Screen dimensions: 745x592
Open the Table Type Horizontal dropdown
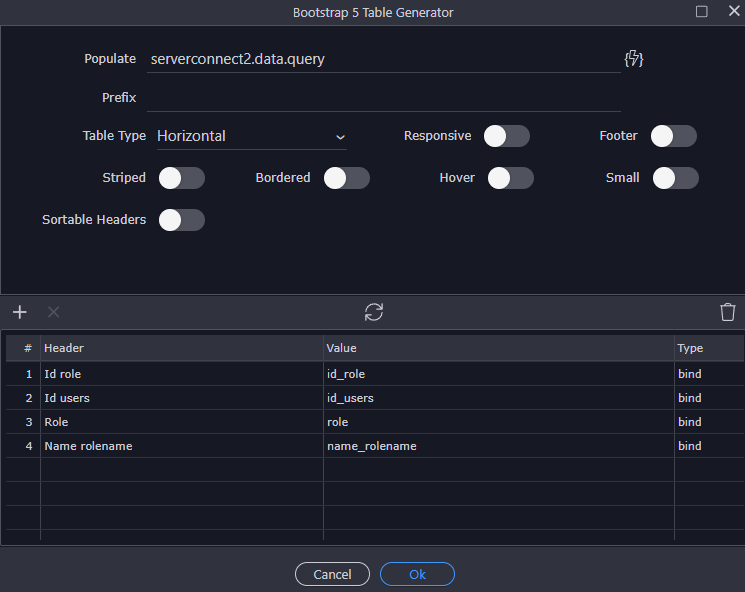tap(251, 136)
